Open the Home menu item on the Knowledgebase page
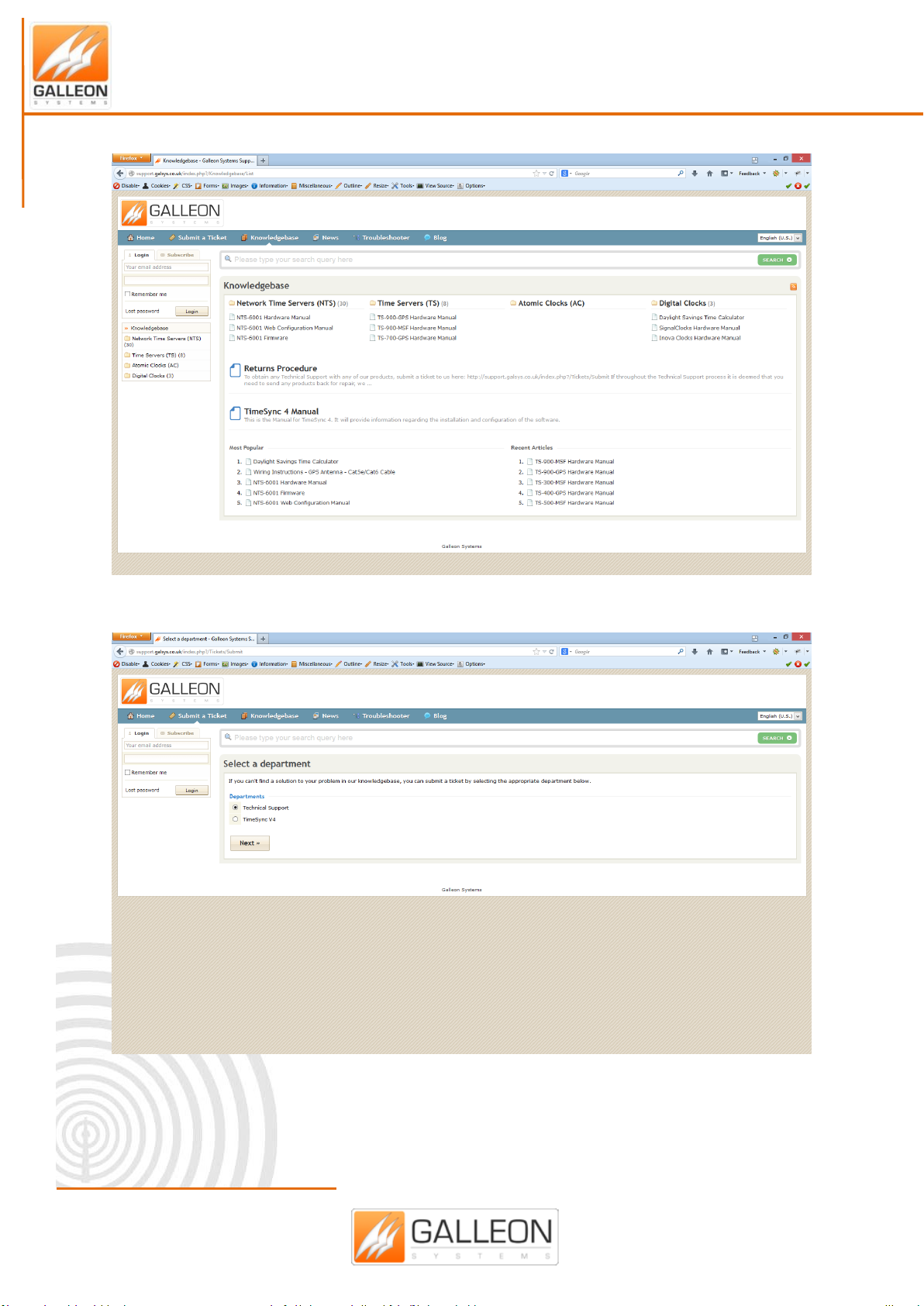The height and width of the screenshot is (1306, 924). 141,238
